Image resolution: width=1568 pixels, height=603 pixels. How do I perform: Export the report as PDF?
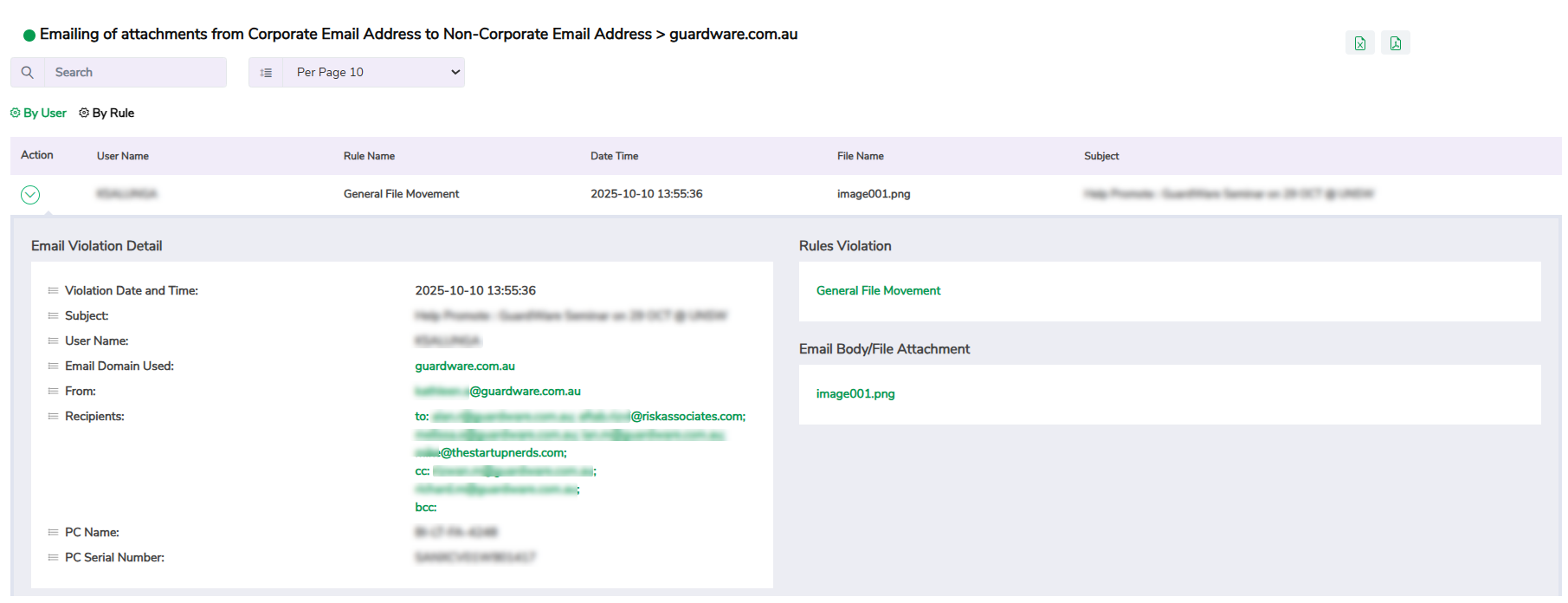click(x=1395, y=42)
